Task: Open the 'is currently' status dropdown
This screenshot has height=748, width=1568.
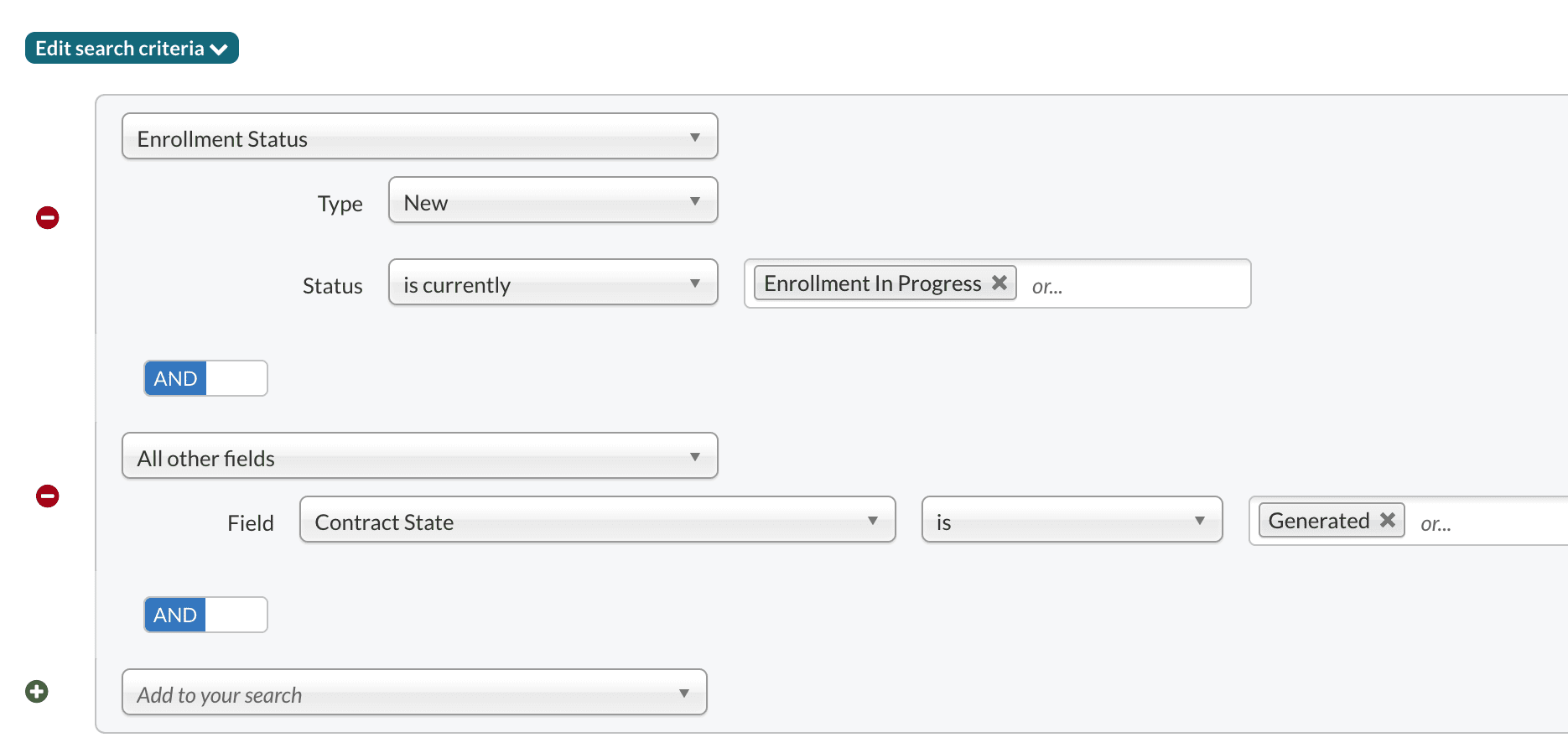Action: point(553,283)
